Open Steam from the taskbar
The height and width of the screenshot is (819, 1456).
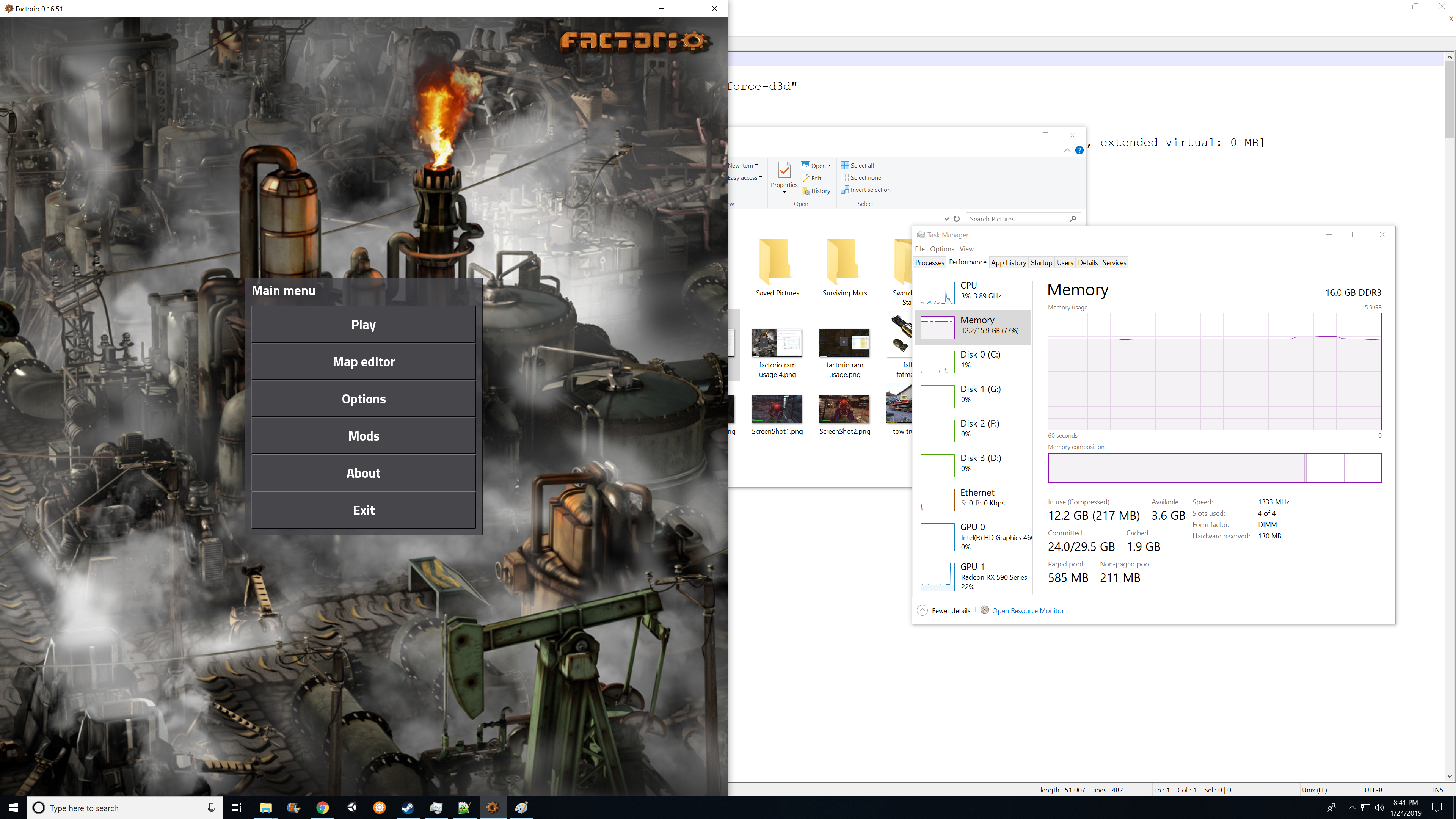[408, 808]
